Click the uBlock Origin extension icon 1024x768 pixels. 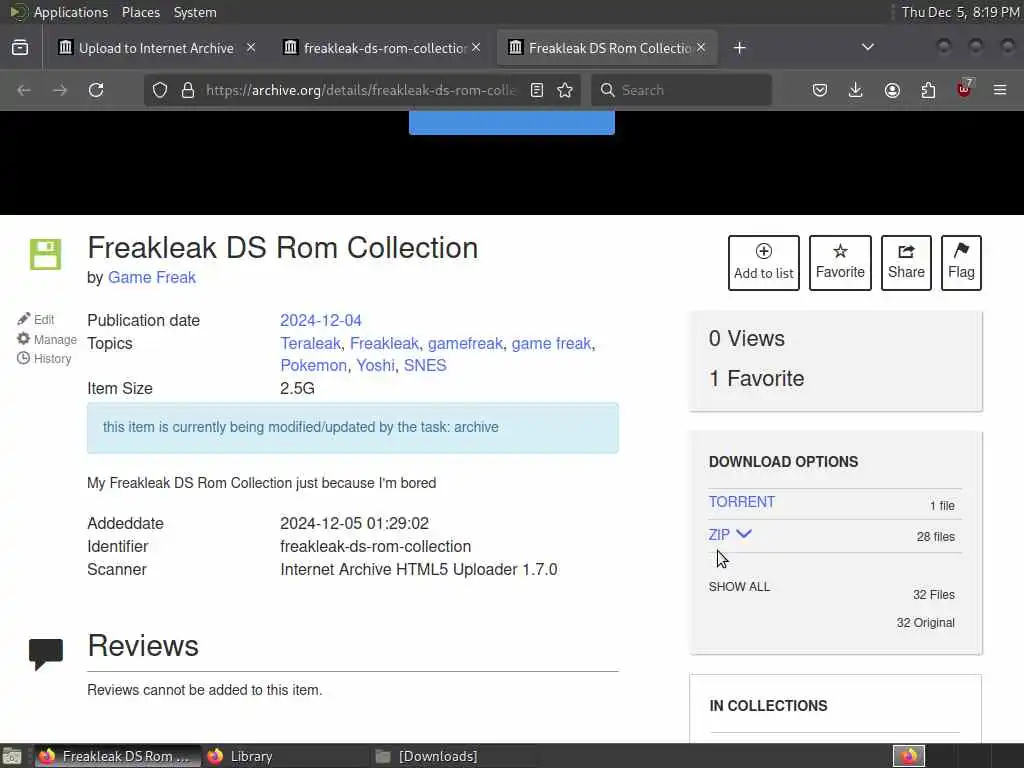pyautogui.click(x=965, y=88)
